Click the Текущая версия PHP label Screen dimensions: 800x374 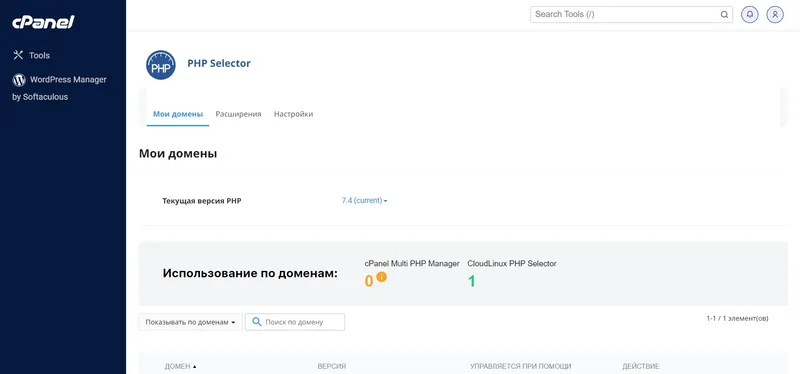click(202, 201)
